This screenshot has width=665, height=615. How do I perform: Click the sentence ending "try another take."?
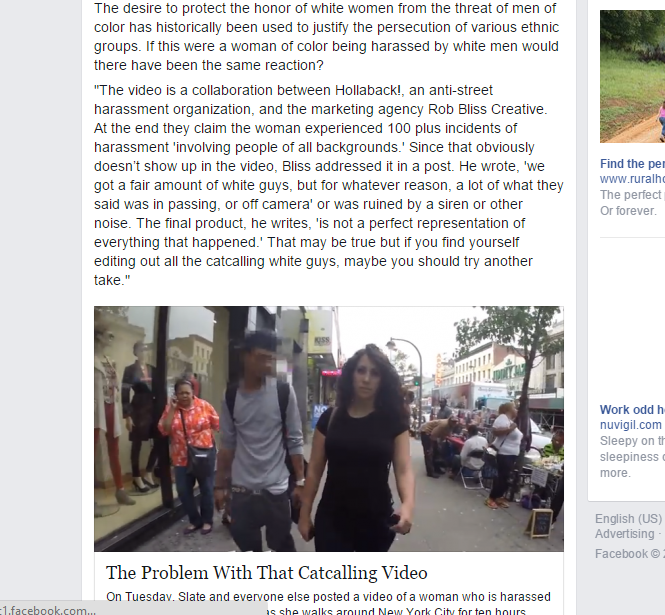point(313,261)
